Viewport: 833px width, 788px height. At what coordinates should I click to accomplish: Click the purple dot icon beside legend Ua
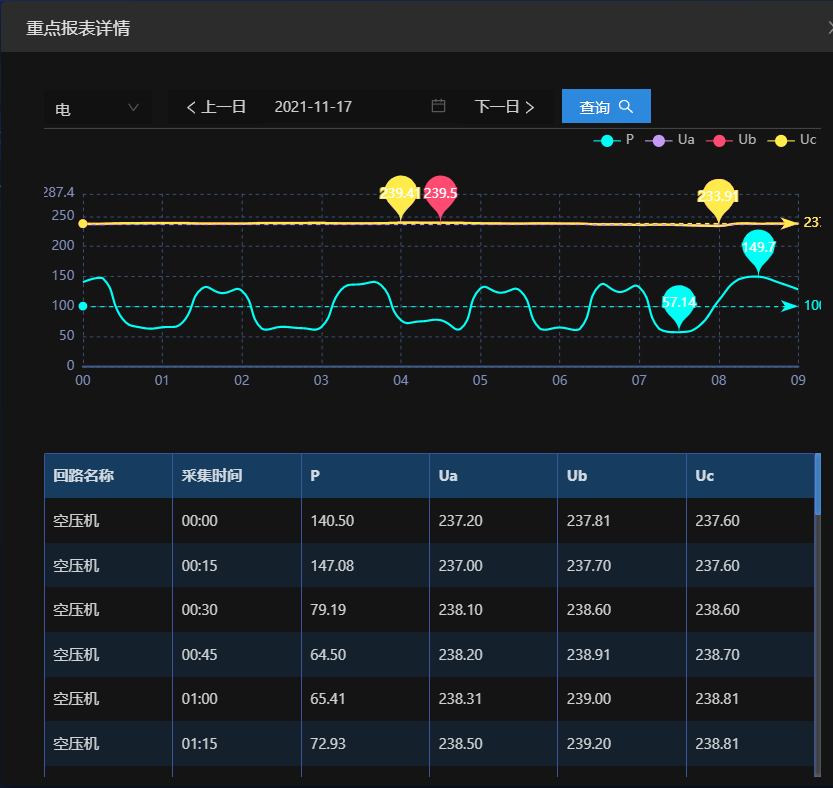coord(660,141)
